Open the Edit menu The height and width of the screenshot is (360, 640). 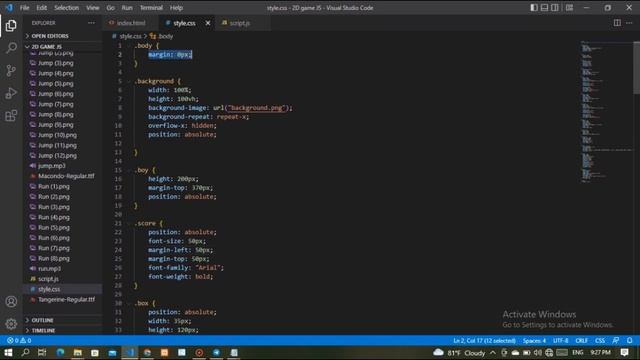[42, 7]
